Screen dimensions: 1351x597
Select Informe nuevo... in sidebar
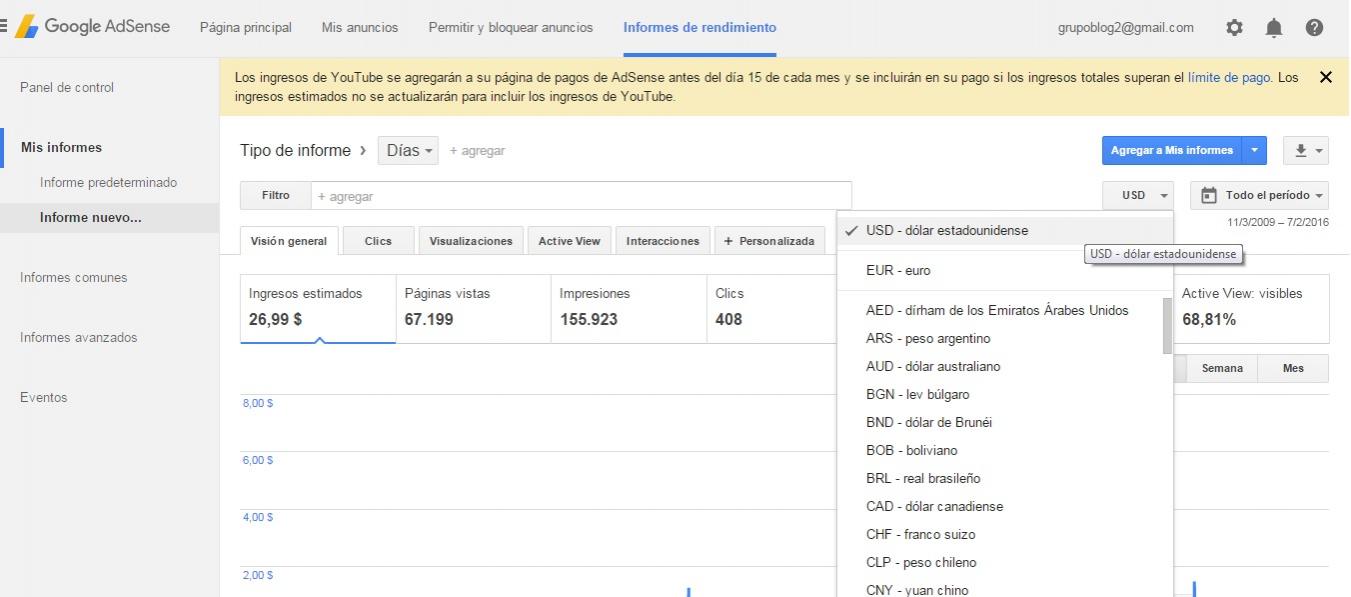(x=91, y=217)
